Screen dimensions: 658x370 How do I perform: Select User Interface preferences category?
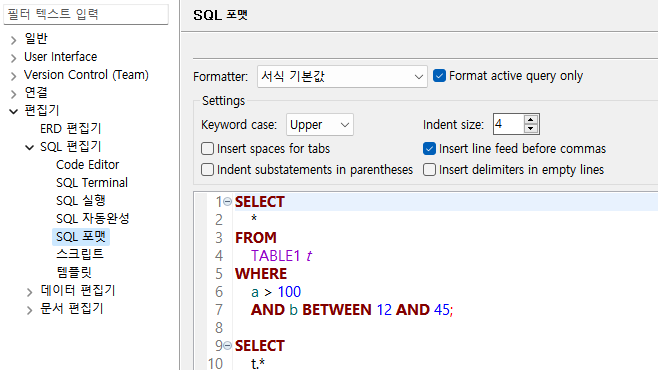pyautogui.click(x=60, y=57)
